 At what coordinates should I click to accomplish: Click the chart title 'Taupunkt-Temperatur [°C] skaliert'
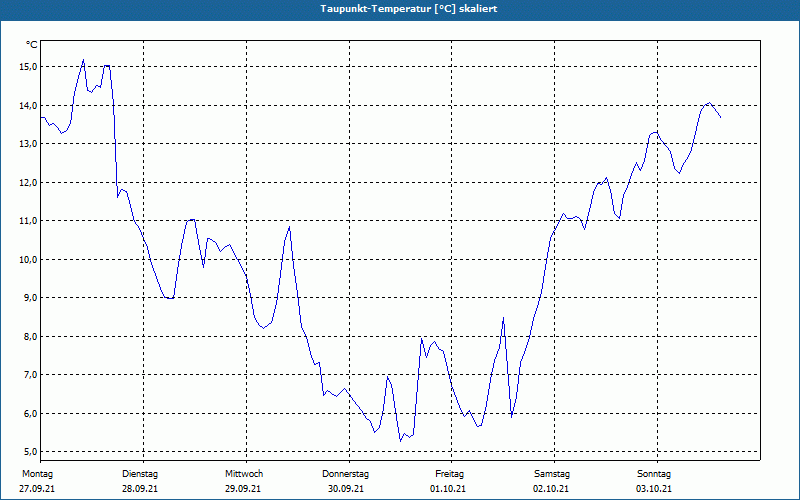point(409,9)
